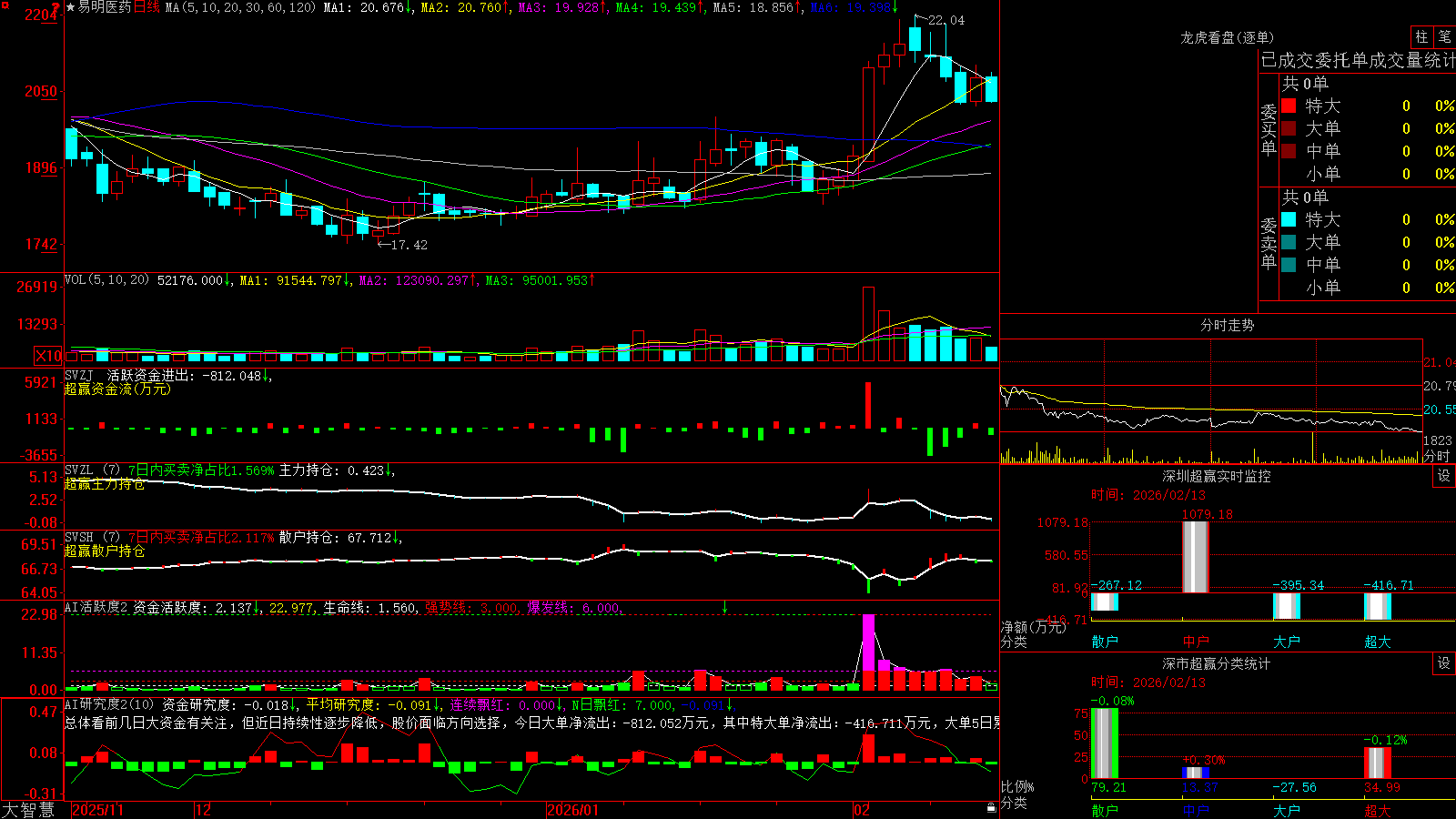Image resolution: width=1456 pixels, height=819 pixels.
Task: Click the 2025/11 timeline label
Action: click(97, 810)
